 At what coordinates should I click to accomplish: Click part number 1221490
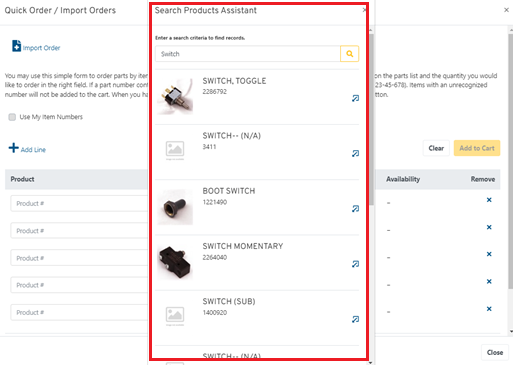[x=214, y=202]
